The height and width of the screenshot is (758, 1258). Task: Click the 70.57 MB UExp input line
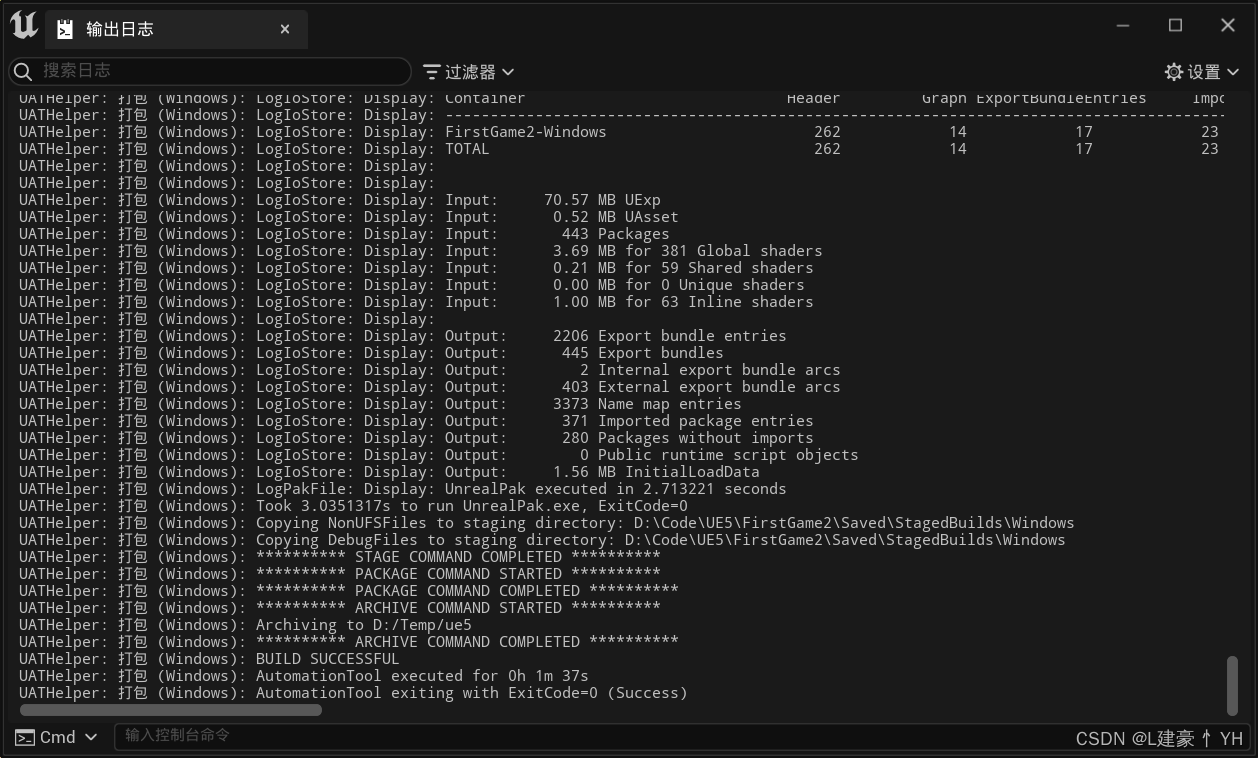[340, 200]
